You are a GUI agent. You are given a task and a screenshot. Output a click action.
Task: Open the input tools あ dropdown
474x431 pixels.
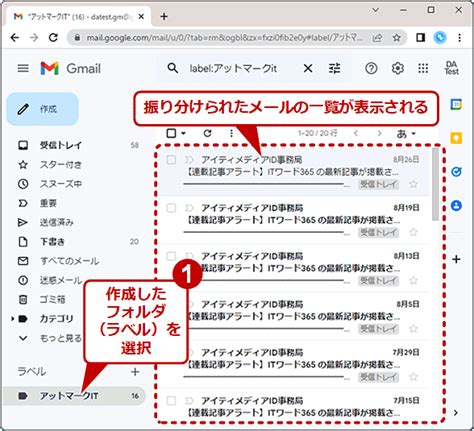tap(406, 133)
